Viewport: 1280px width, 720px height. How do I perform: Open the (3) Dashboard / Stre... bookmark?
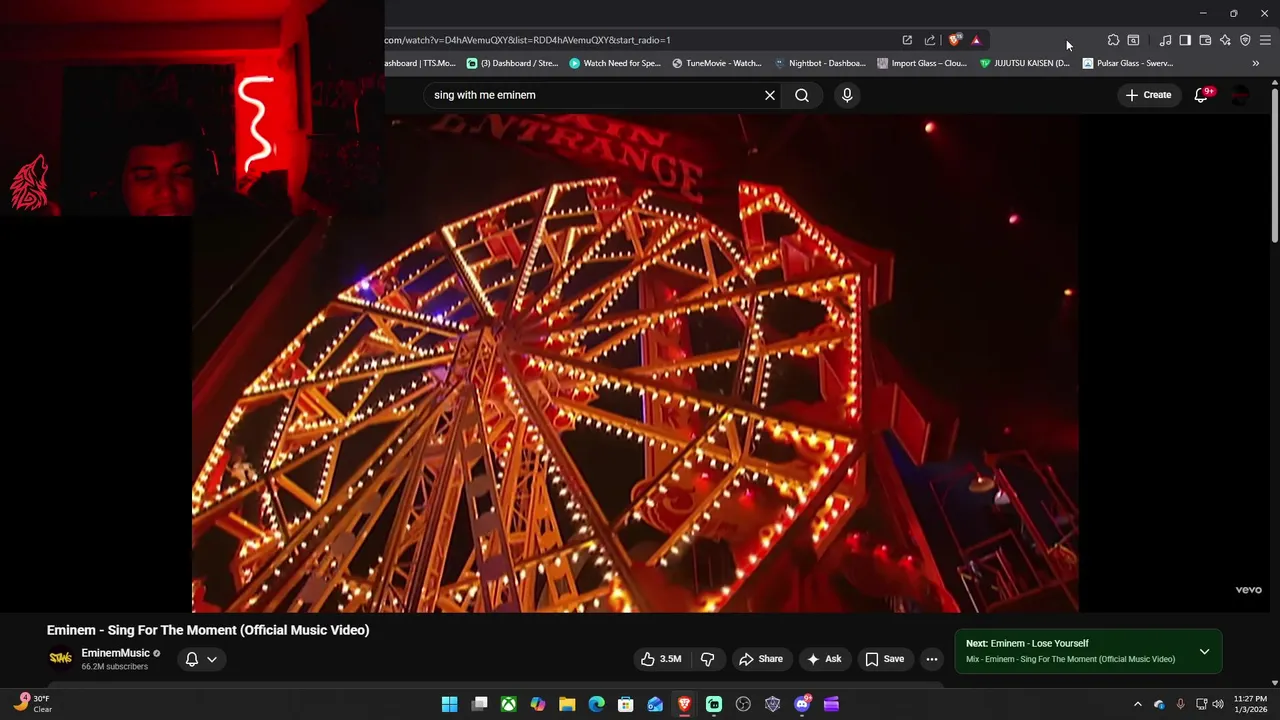pos(512,63)
